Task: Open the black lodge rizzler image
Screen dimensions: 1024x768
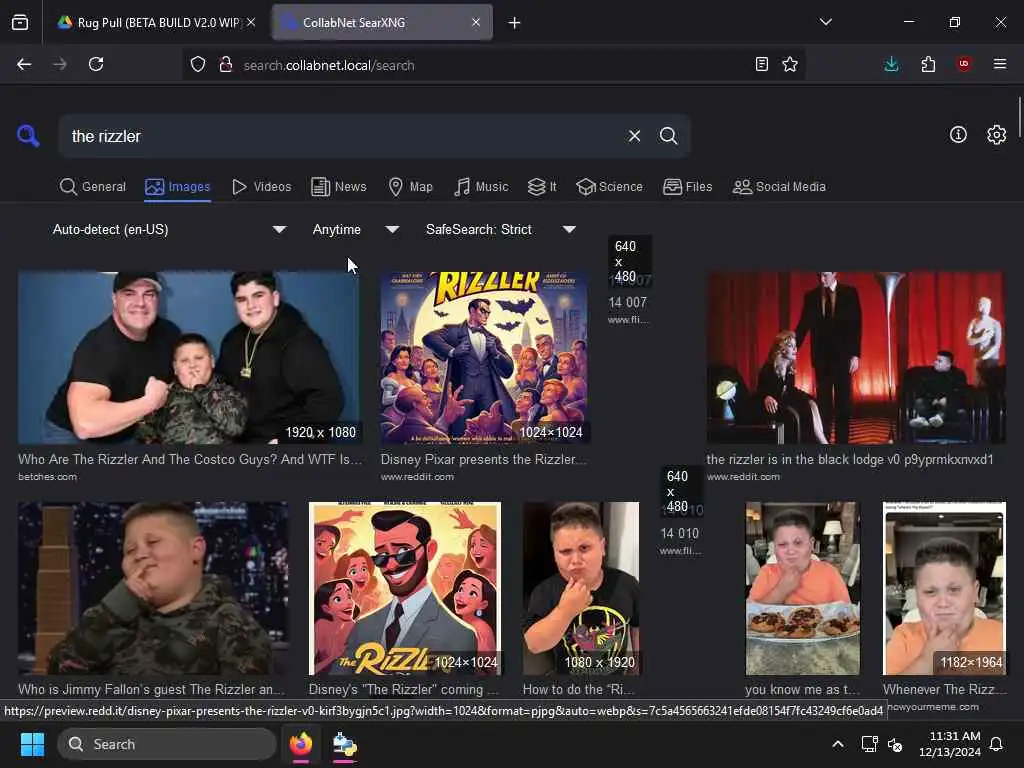Action: click(x=856, y=358)
